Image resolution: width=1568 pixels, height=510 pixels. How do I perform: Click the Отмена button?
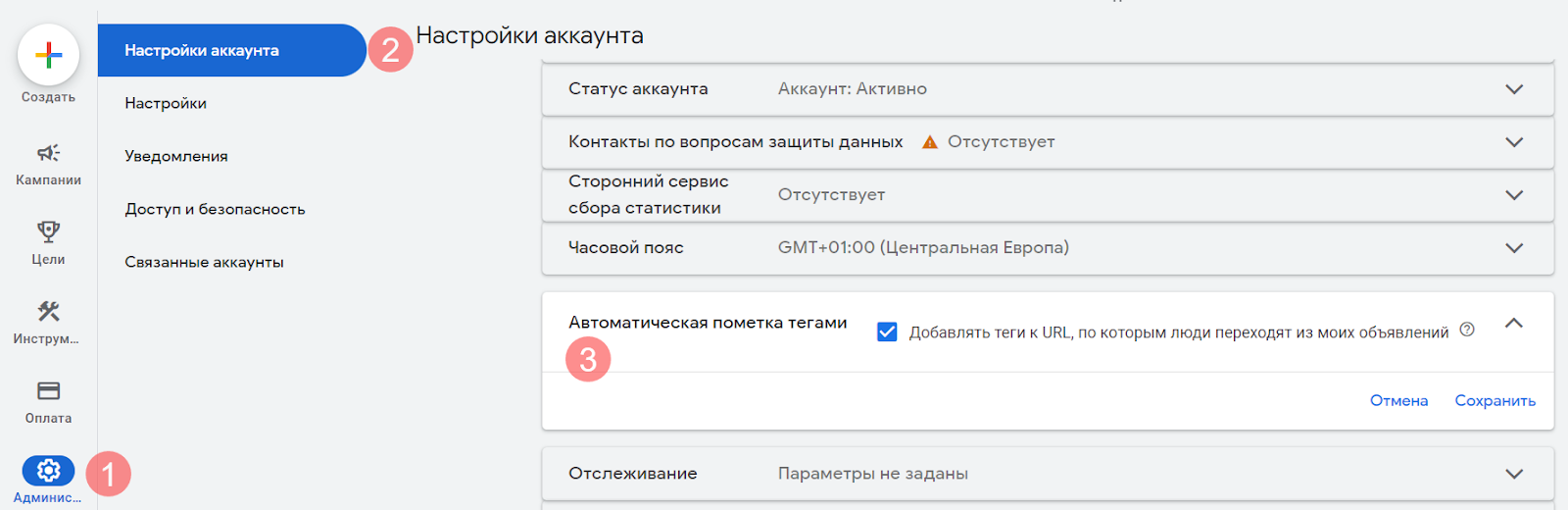(1398, 400)
